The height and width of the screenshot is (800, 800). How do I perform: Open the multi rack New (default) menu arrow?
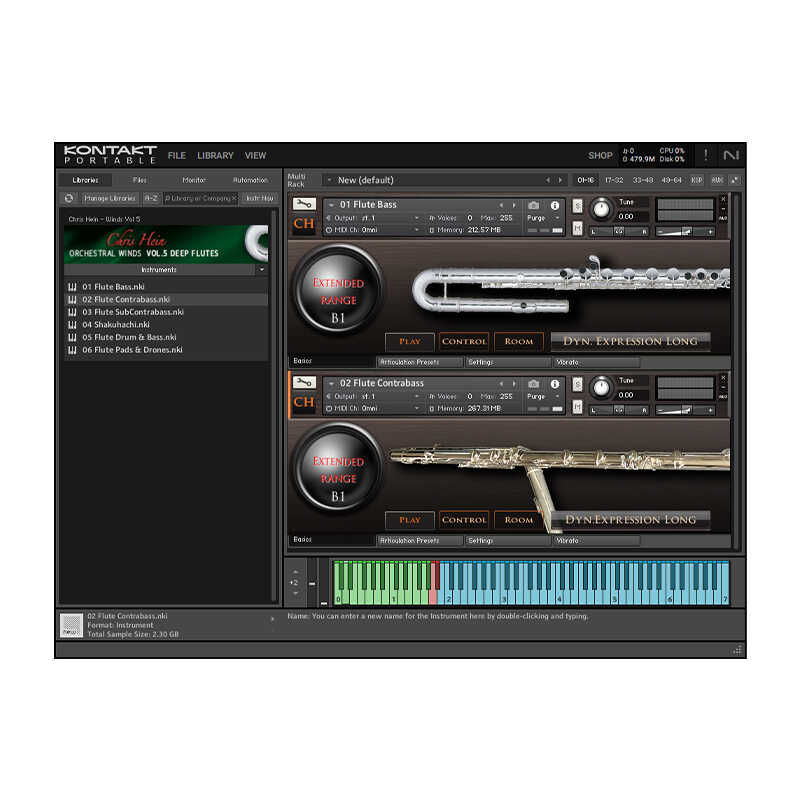pyautogui.click(x=329, y=180)
